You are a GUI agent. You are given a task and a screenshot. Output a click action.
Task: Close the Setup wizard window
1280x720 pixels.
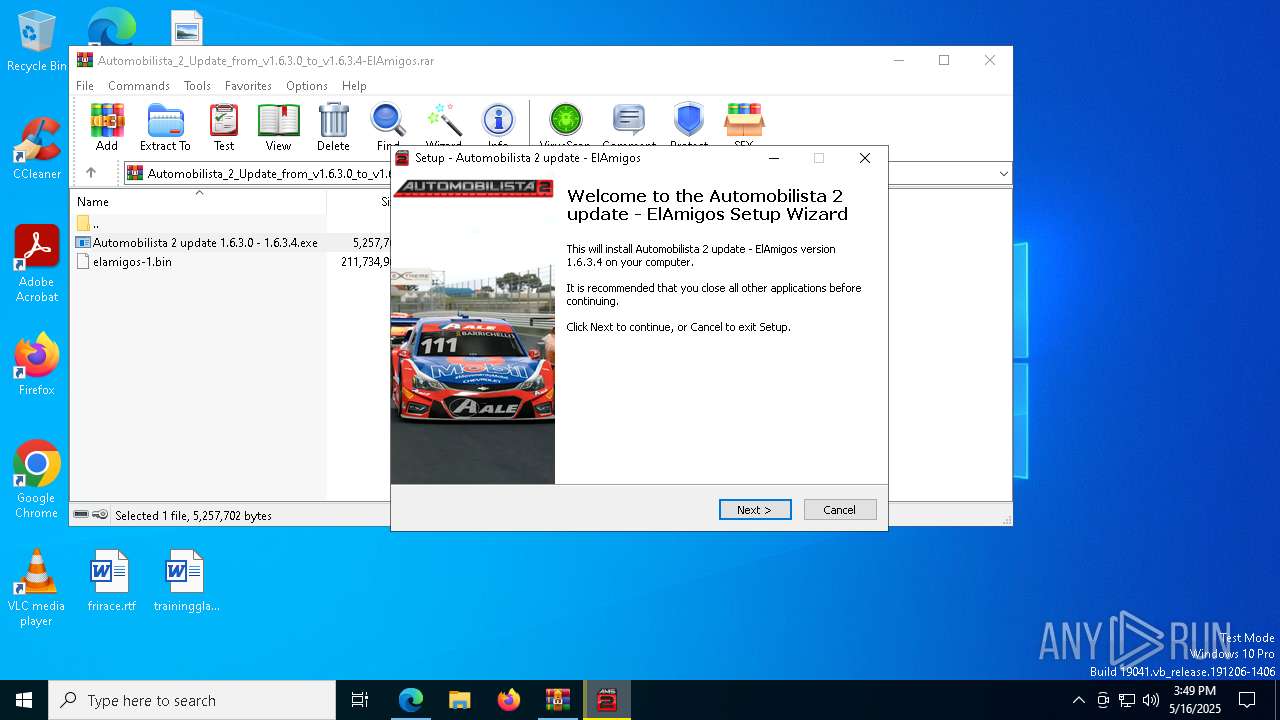coord(865,158)
